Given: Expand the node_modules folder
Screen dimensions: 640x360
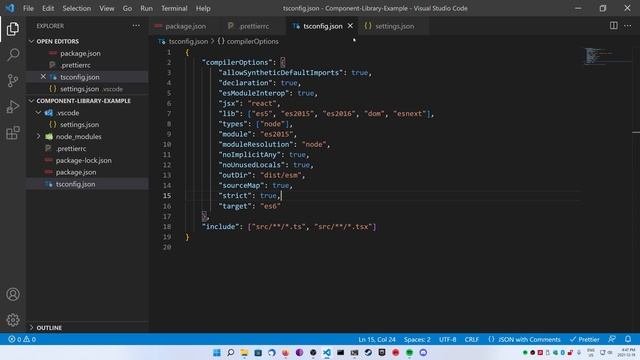Looking at the screenshot, I should click(78, 136).
